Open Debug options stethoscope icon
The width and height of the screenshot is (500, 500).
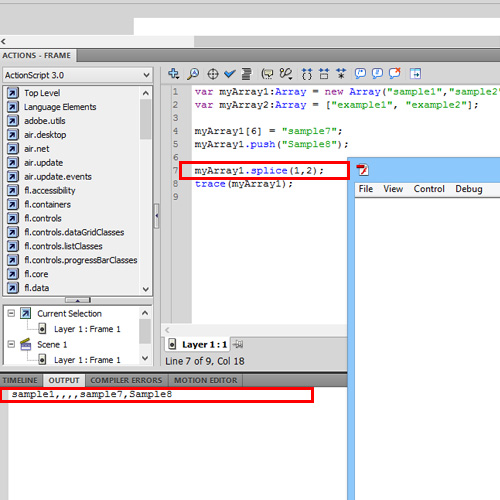286,74
